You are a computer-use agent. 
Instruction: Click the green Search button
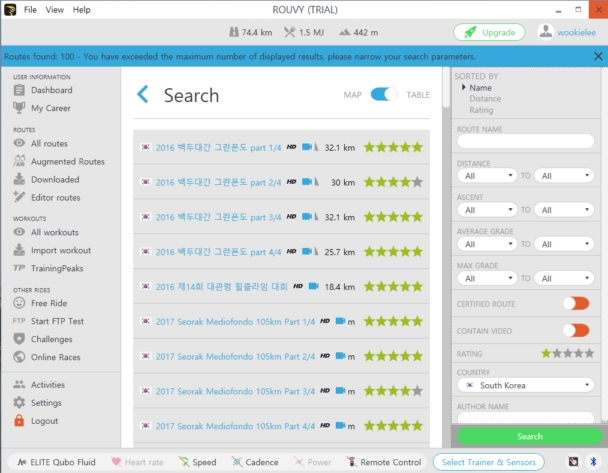click(530, 436)
